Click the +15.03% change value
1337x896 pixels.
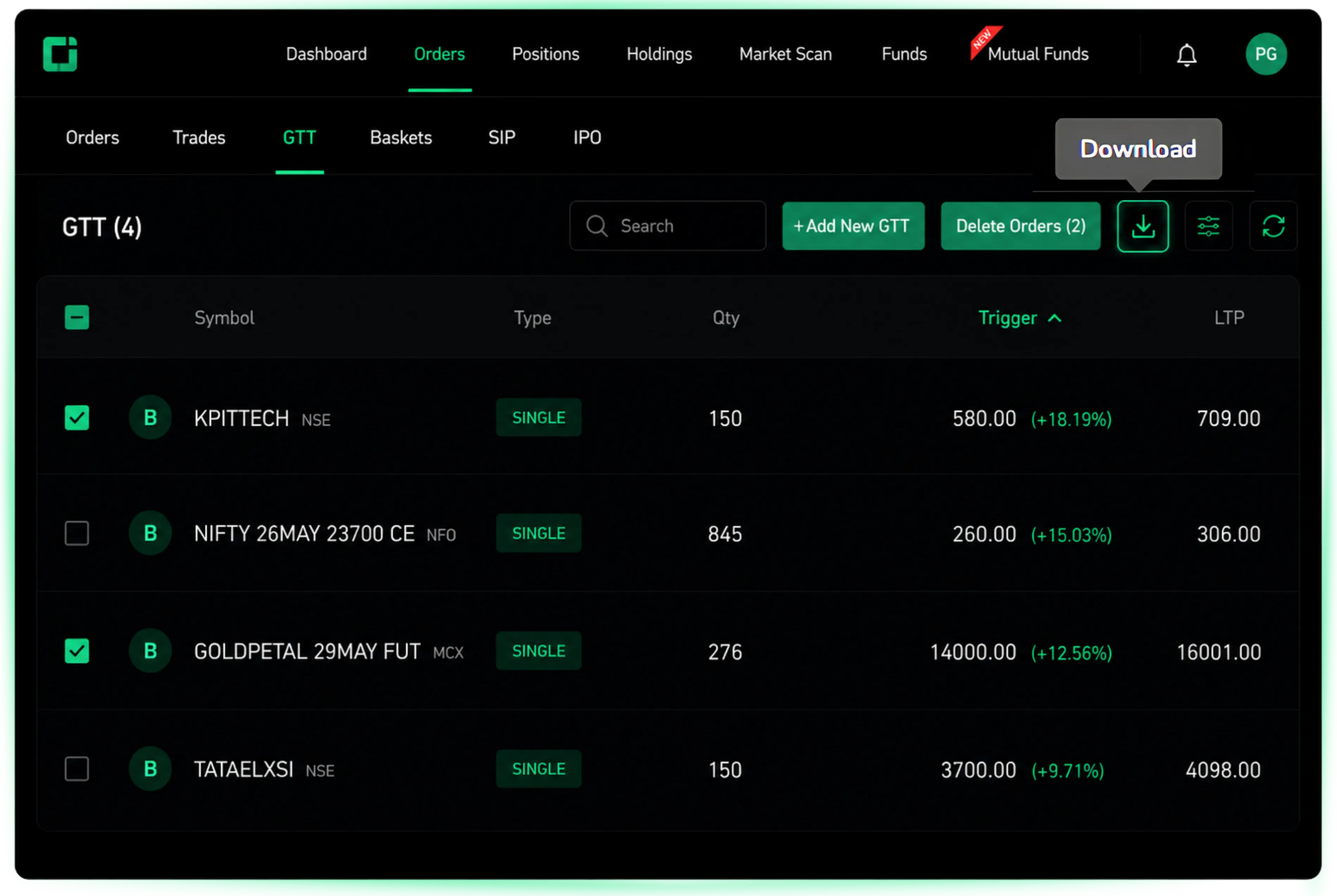point(1071,535)
